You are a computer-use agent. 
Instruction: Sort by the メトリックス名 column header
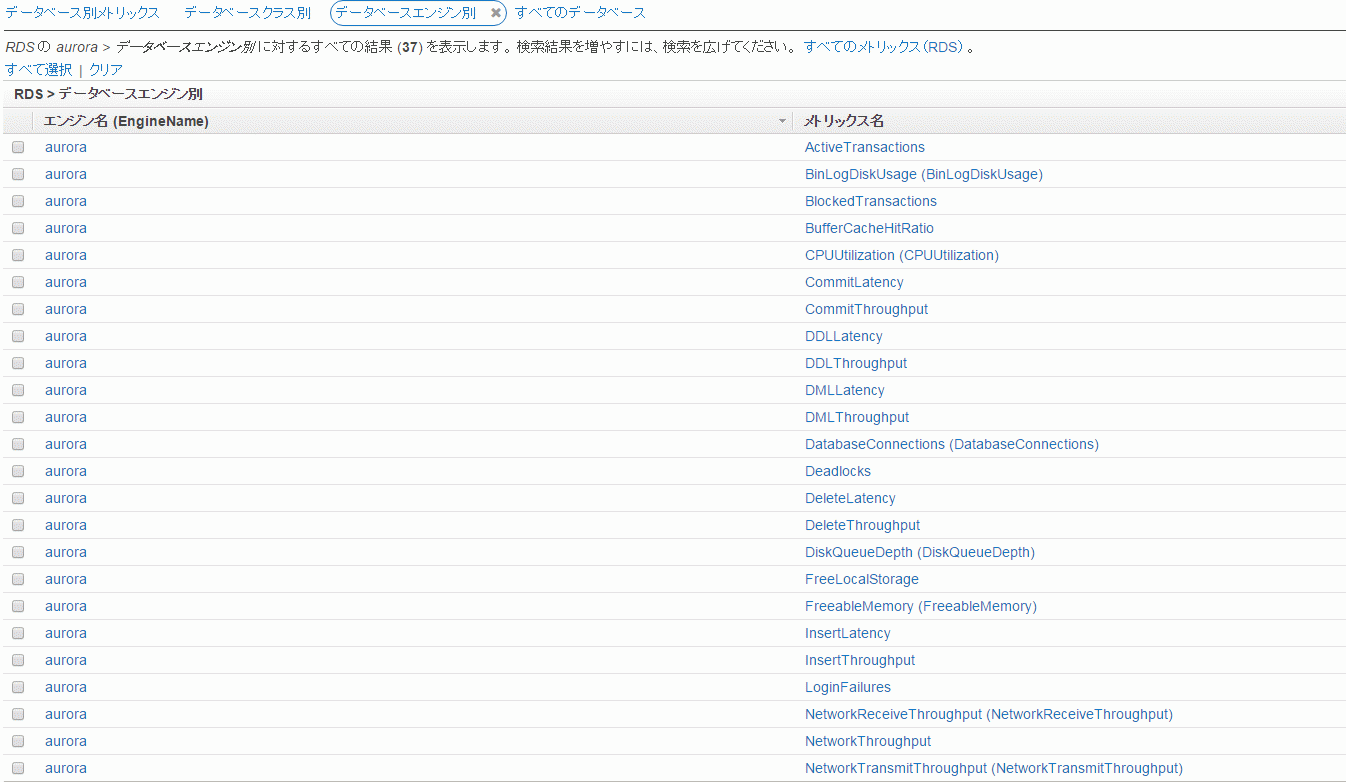(x=844, y=121)
